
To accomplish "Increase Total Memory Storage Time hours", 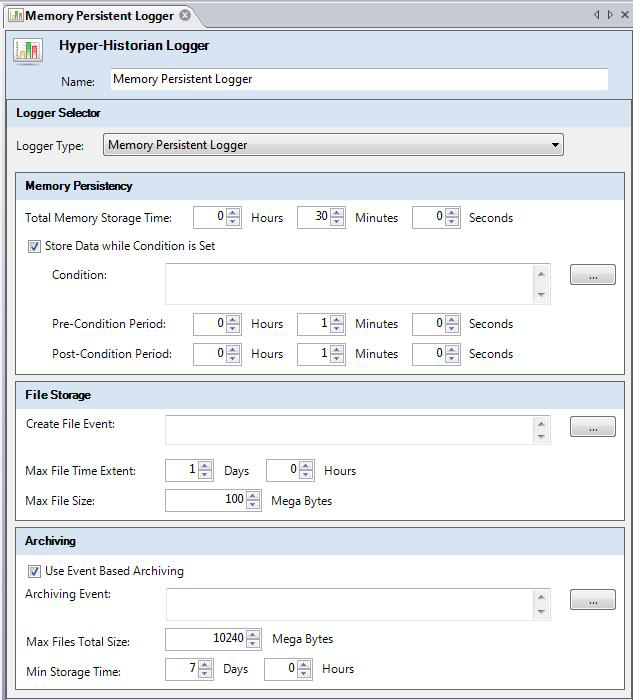I will tap(233, 213).
